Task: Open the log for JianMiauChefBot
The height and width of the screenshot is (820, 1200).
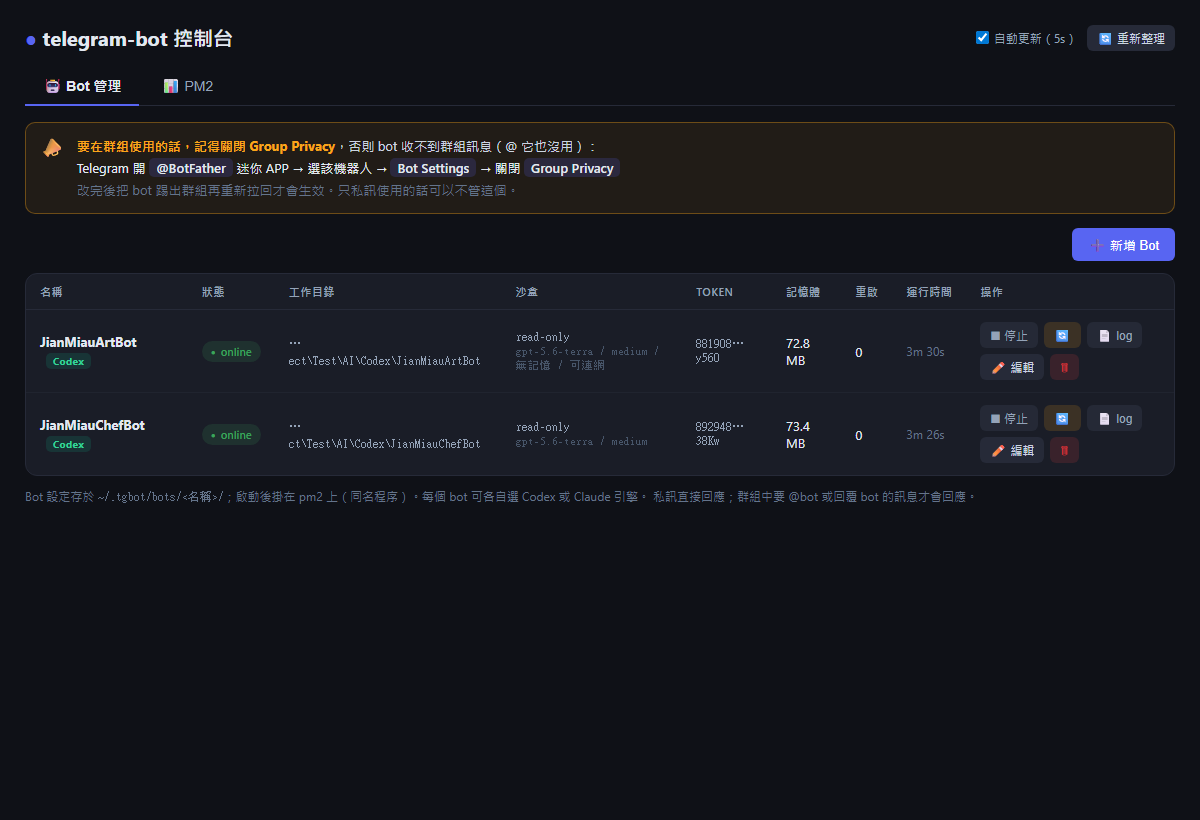Action: coord(1114,418)
